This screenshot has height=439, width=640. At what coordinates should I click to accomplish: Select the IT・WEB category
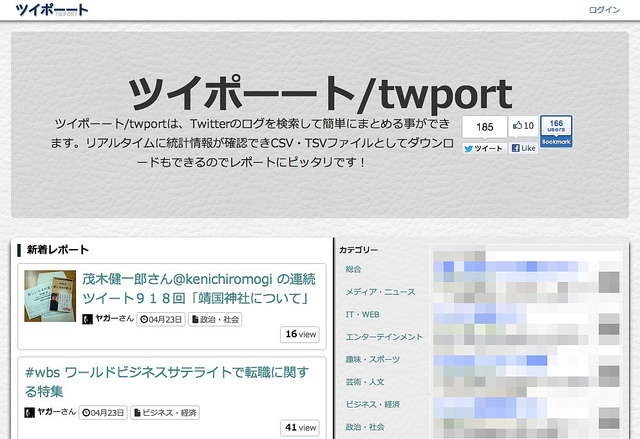362,314
